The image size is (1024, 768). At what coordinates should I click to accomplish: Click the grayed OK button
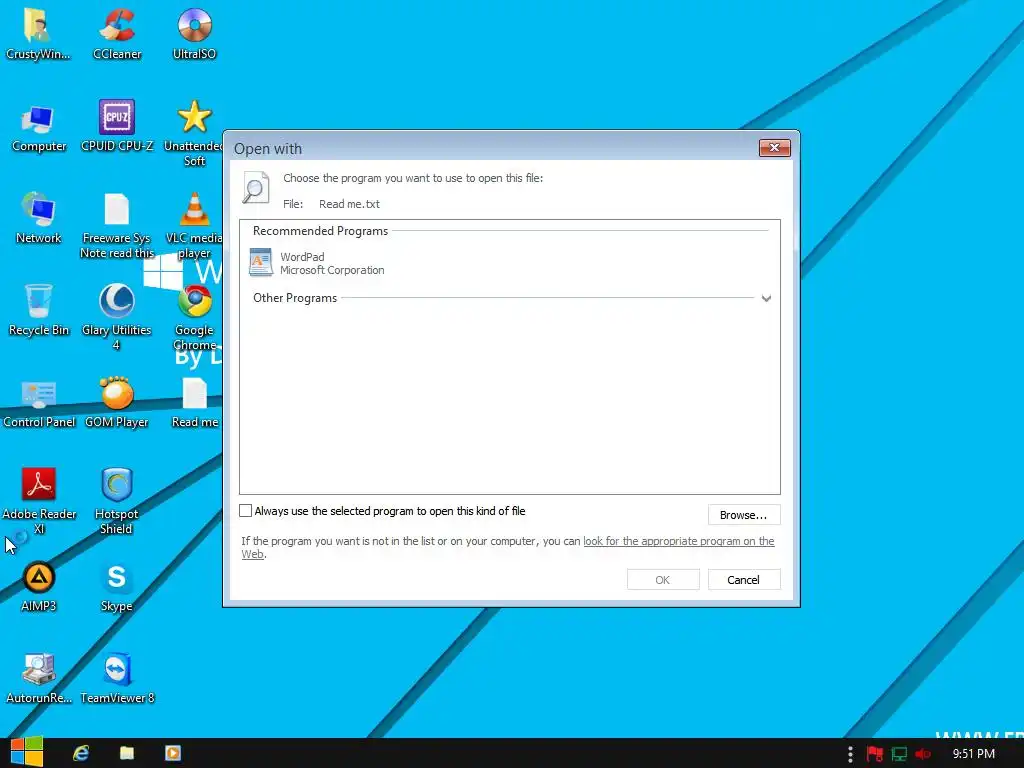(x=663, y=580)
